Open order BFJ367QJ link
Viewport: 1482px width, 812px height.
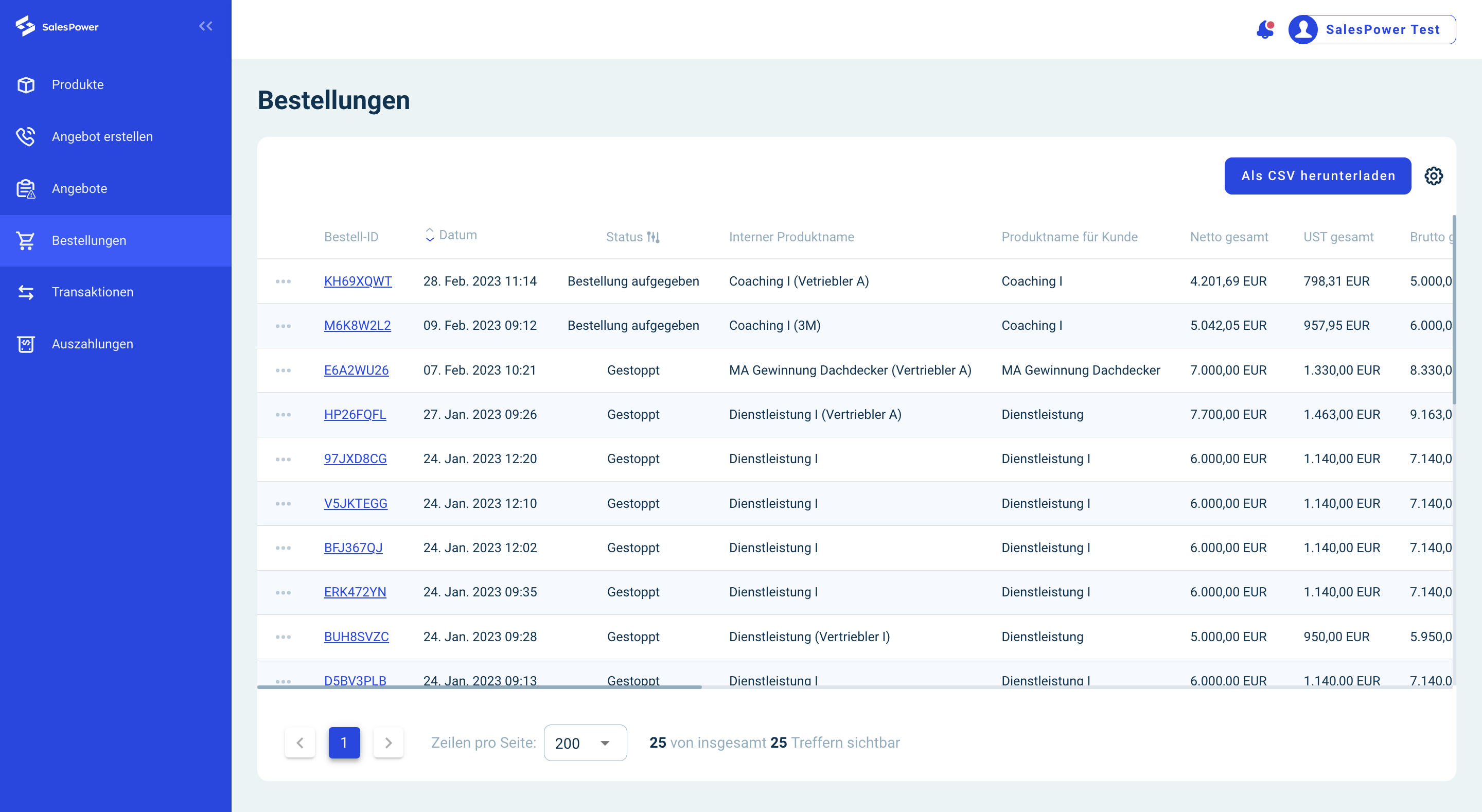click(x=353, y=548)
